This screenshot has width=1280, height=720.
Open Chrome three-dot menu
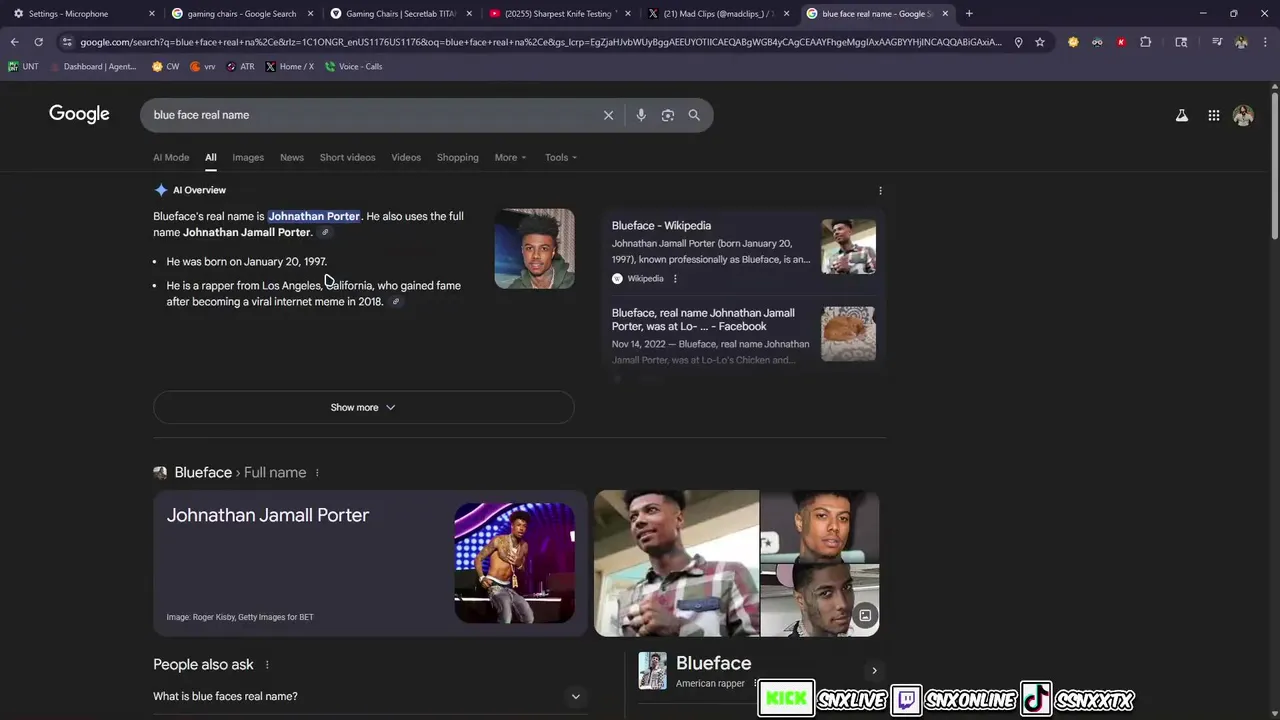1264,42
